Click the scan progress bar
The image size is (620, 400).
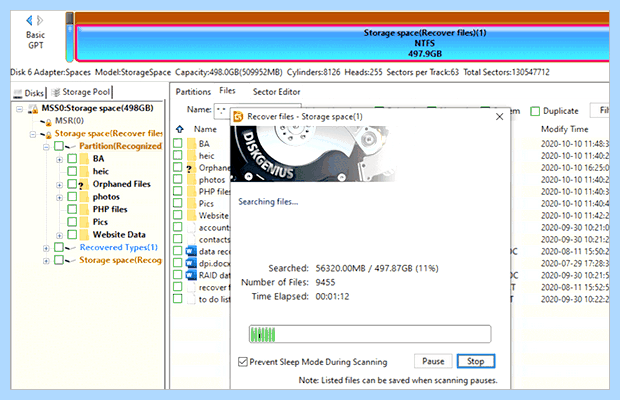point(370,334)
